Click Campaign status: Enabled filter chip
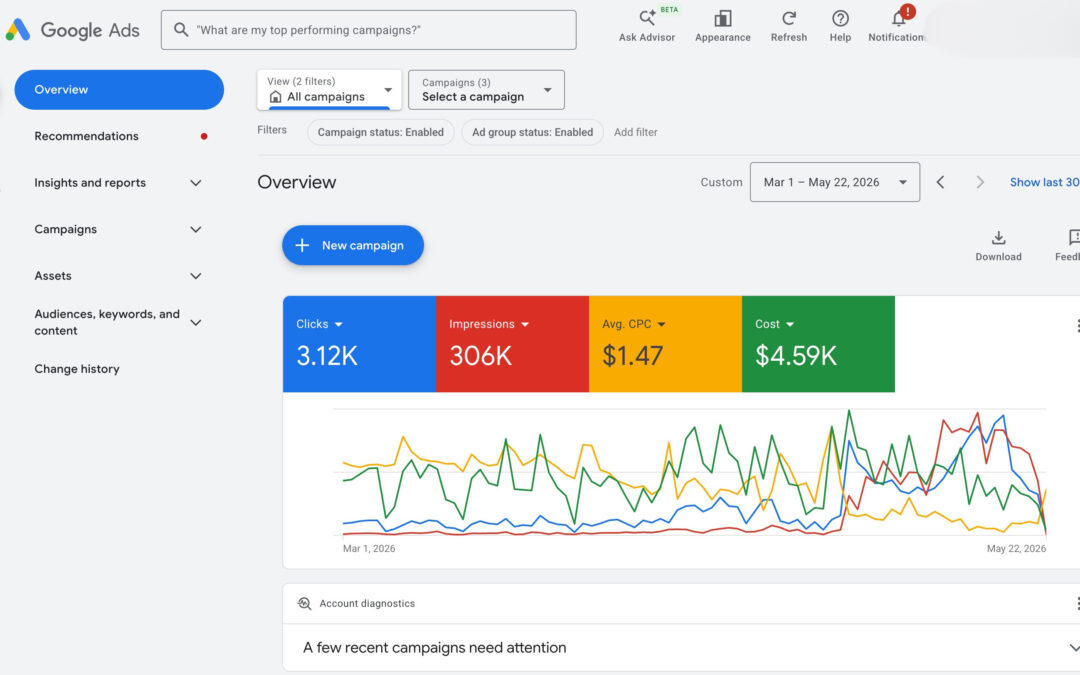The width and height of the screenshot is (1080, 675). point(380,132)
